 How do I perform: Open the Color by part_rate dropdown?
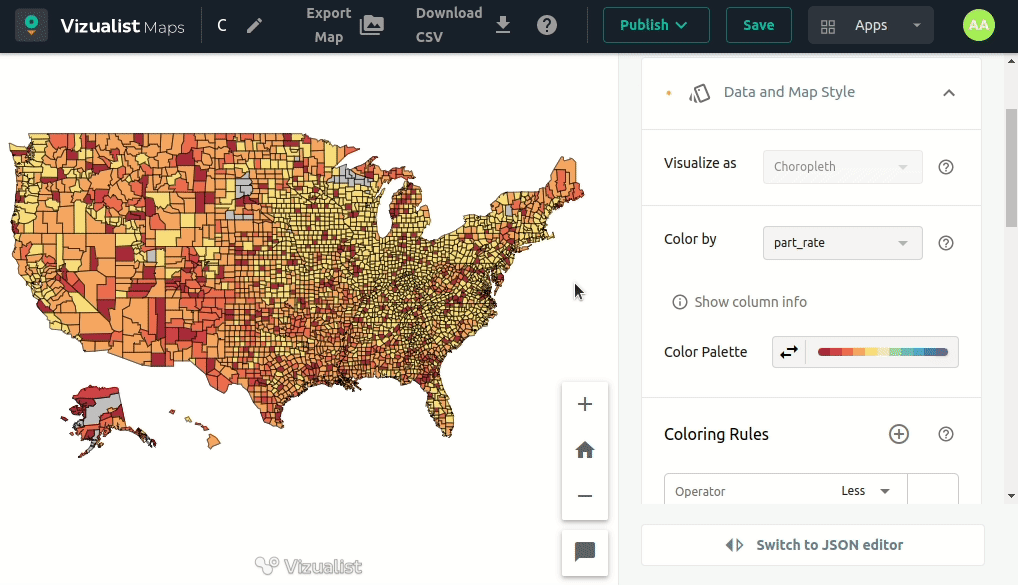click(842, 243)
